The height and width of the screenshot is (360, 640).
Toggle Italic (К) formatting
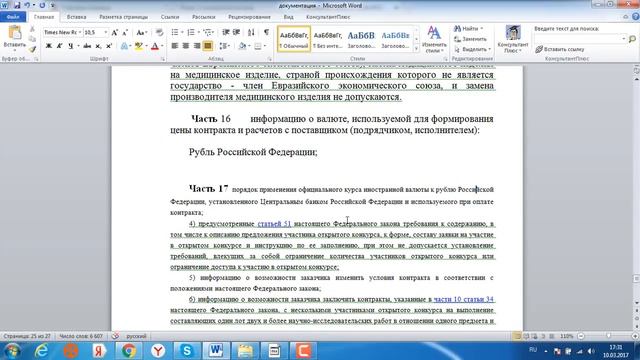coord(59,46)
